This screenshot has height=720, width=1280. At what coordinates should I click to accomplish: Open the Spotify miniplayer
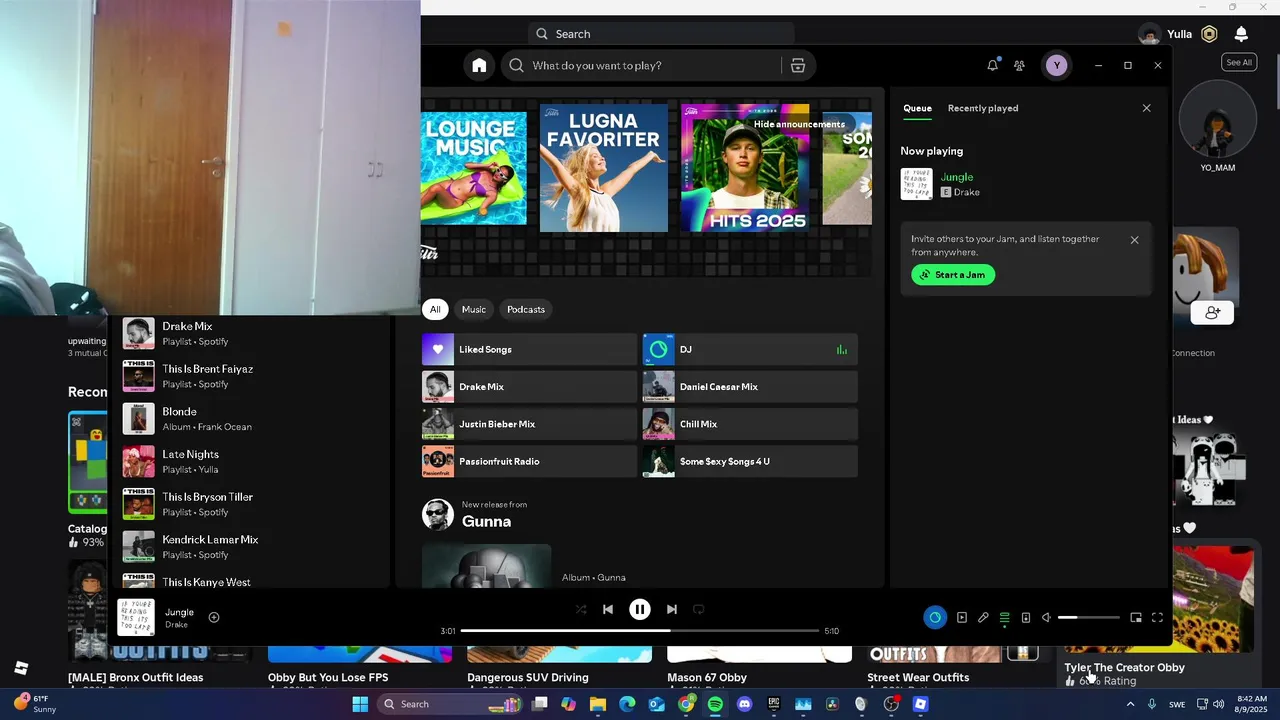(1135, 617)
